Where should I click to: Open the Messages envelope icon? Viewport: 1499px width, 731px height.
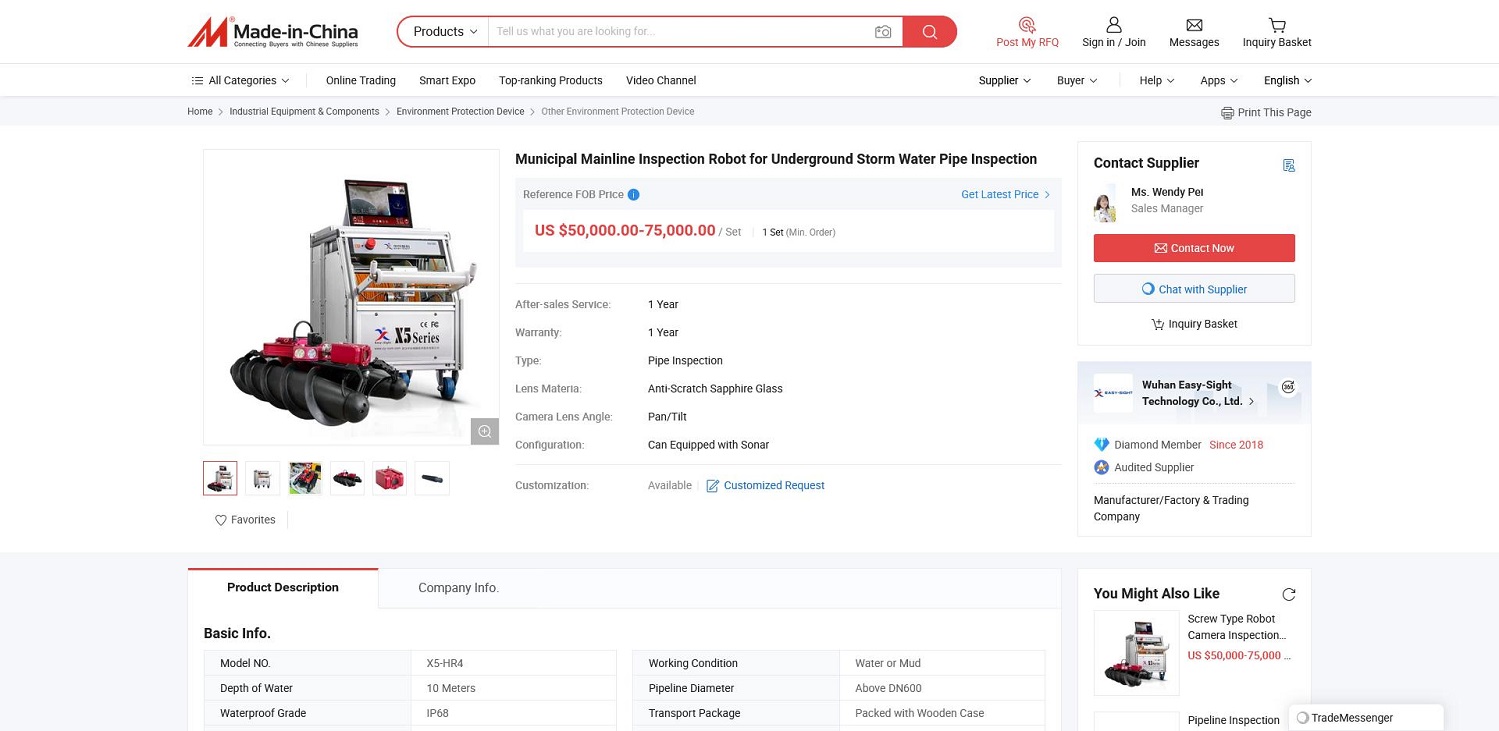coord(1194,25)
